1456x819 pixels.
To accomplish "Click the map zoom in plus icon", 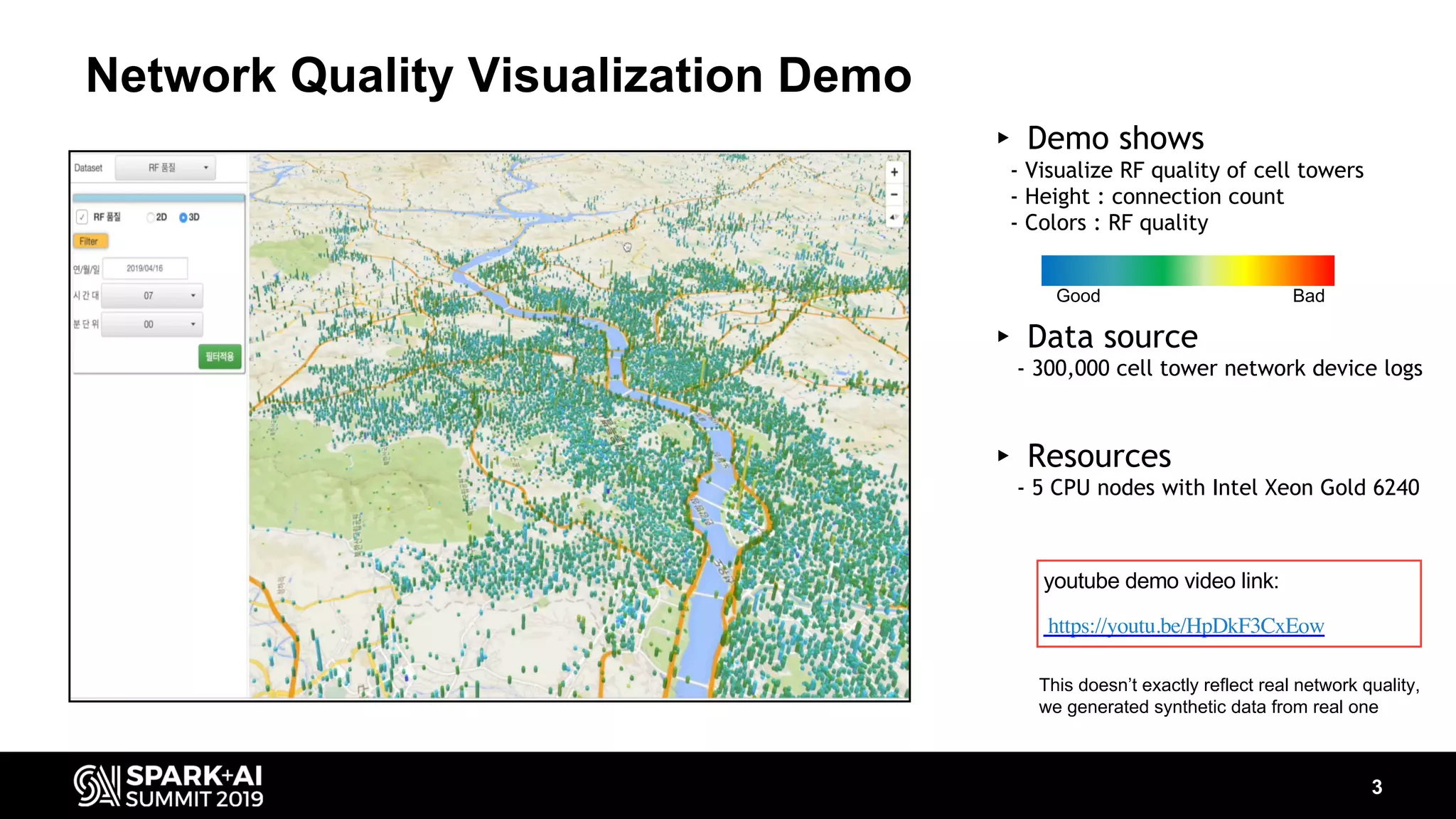I will pos(894,172).
